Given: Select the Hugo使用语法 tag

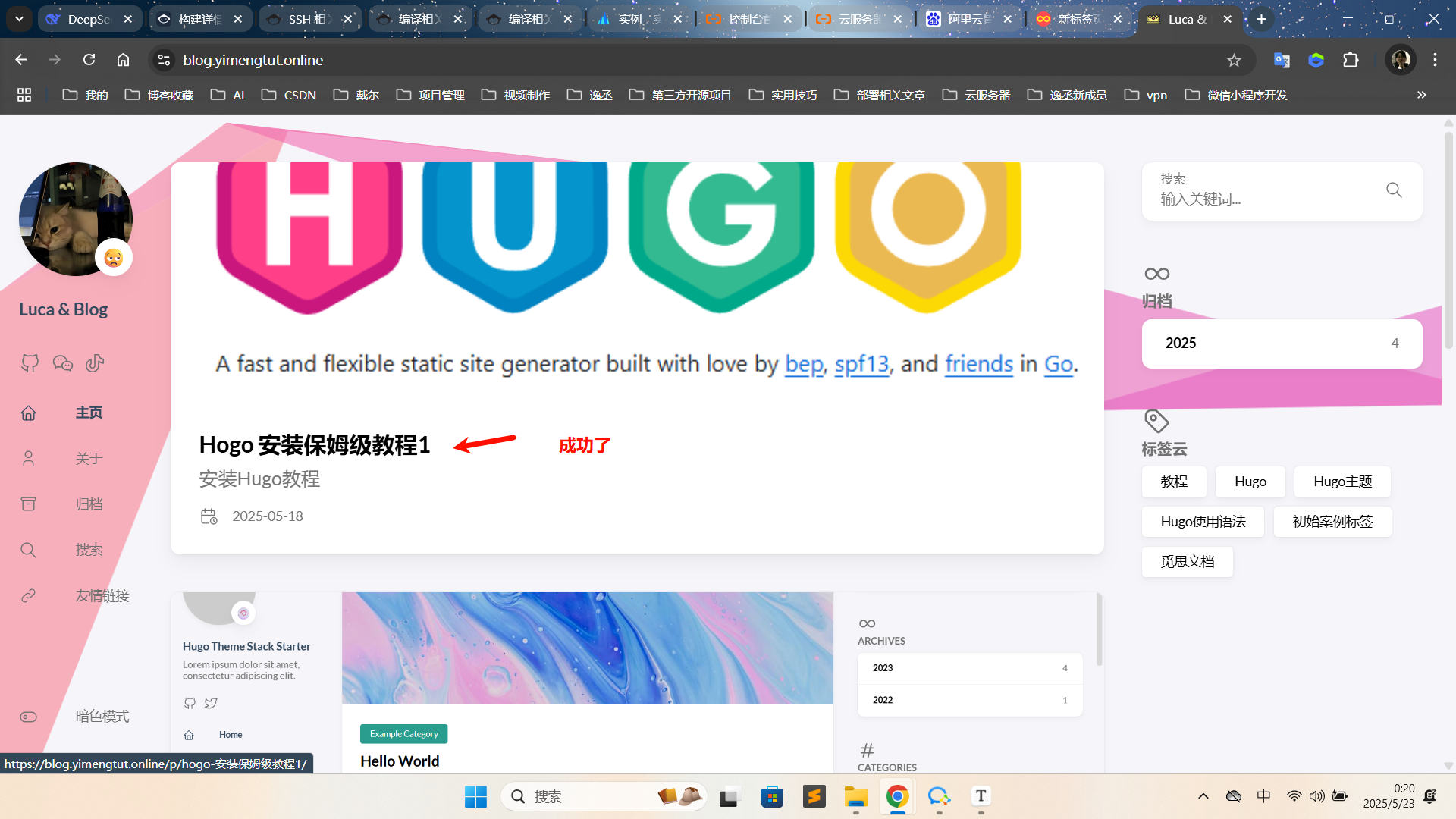Looking at the screenshot, I should click(x=1203, y=522).
